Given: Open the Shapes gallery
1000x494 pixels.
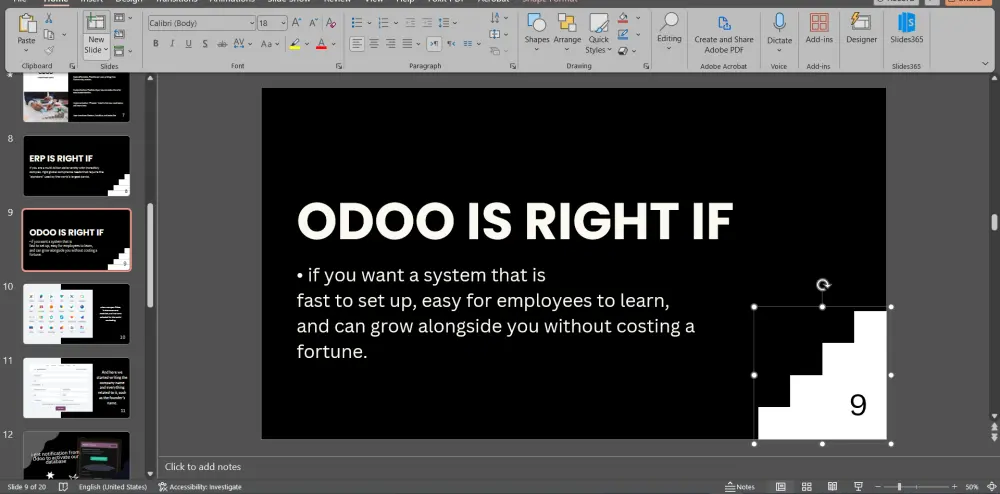Looking at the screenshot, I should pyautogui.click(x=537, y=33).
